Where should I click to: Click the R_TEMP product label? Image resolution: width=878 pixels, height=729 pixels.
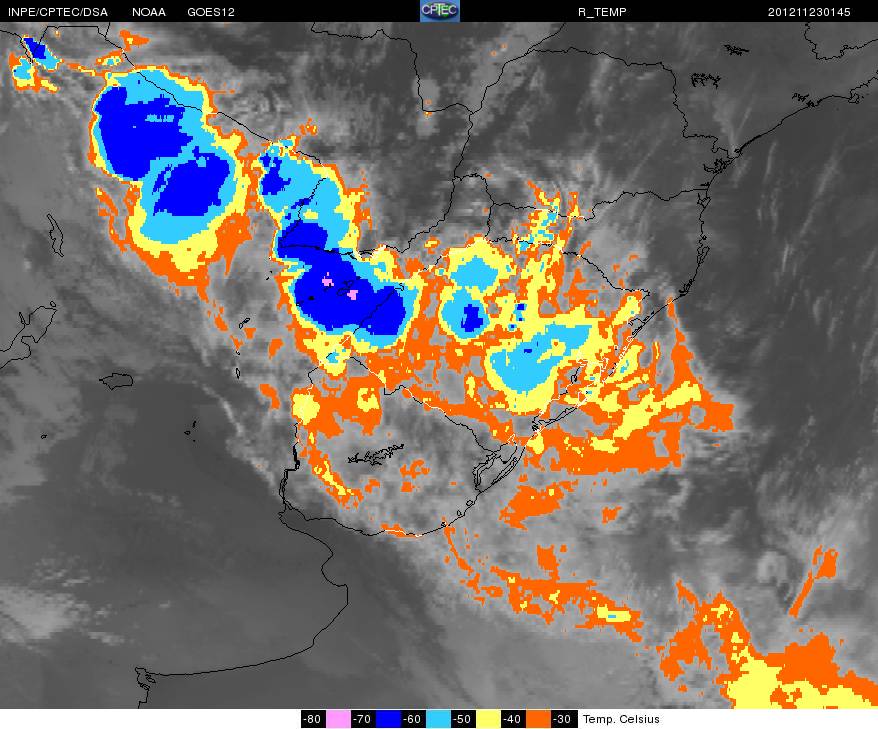(x=603, y=12)
